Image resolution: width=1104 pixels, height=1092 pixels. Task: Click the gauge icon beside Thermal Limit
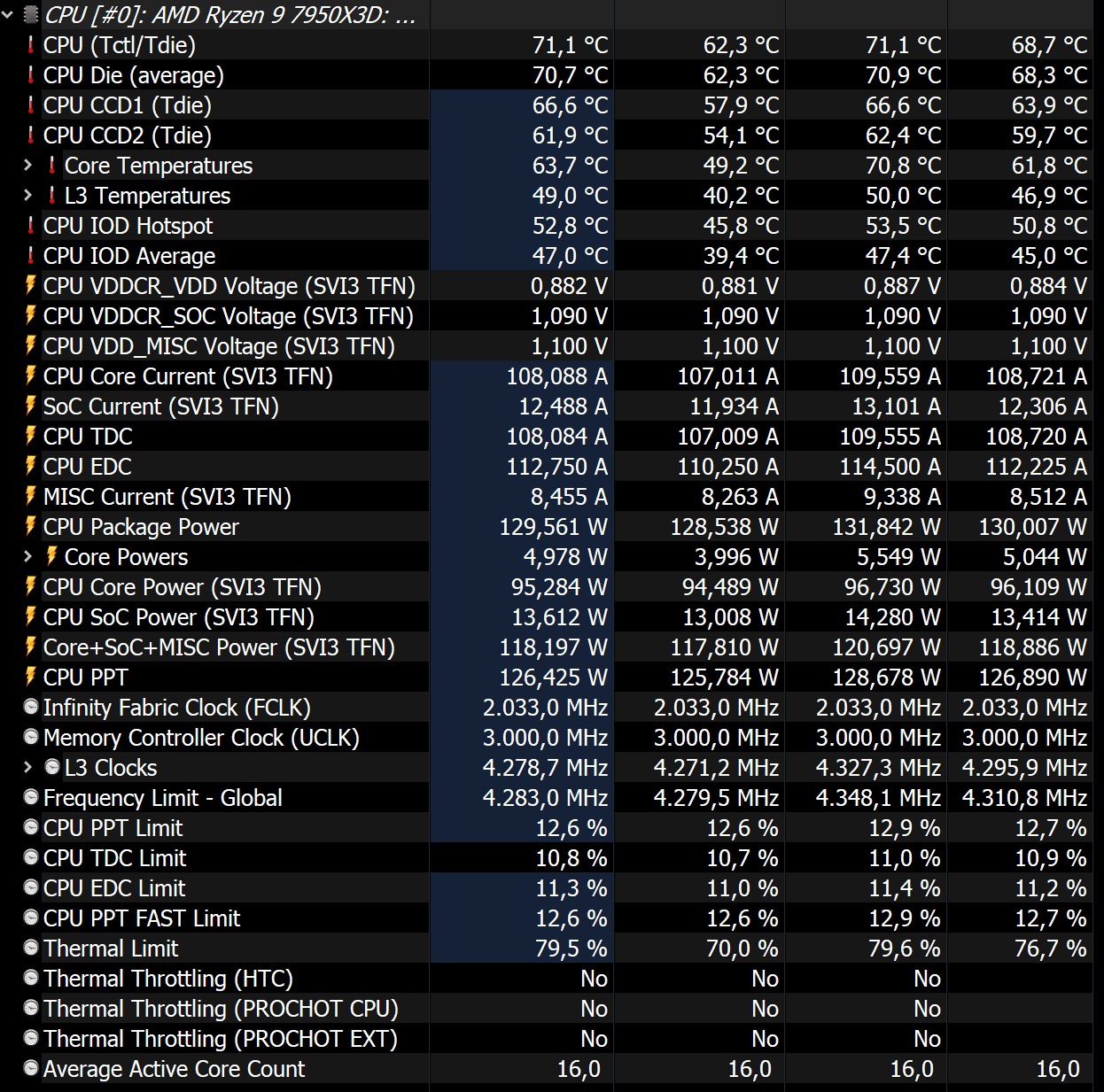[31, 948]
